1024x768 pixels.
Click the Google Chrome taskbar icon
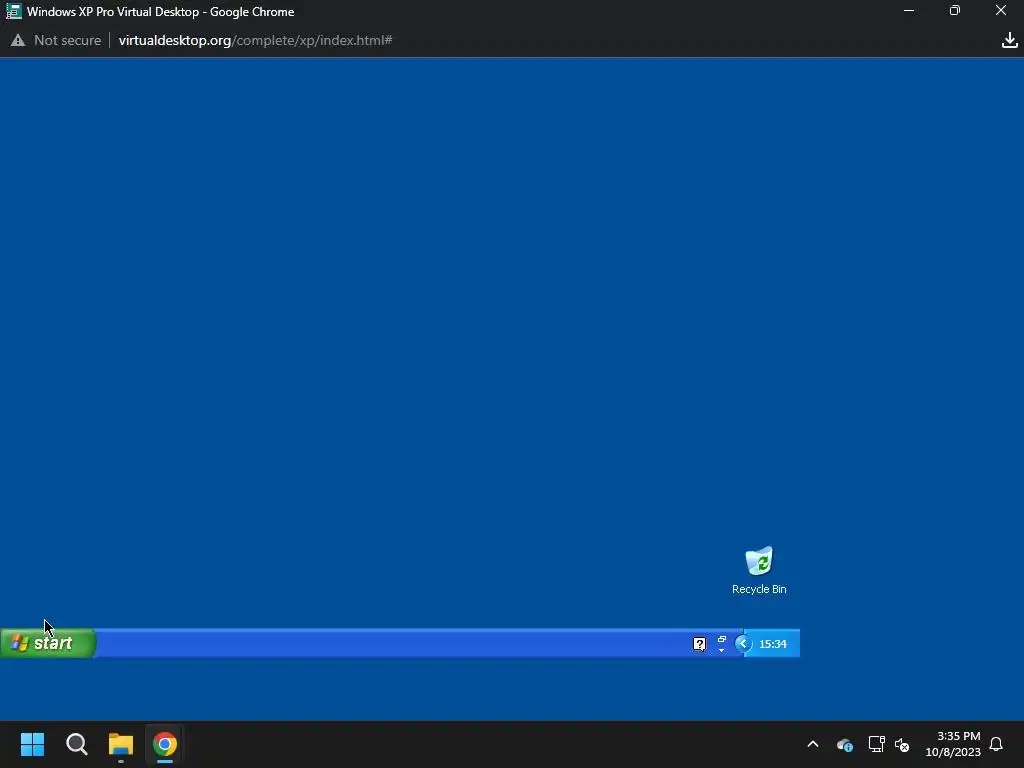click(x=165, y=744)
